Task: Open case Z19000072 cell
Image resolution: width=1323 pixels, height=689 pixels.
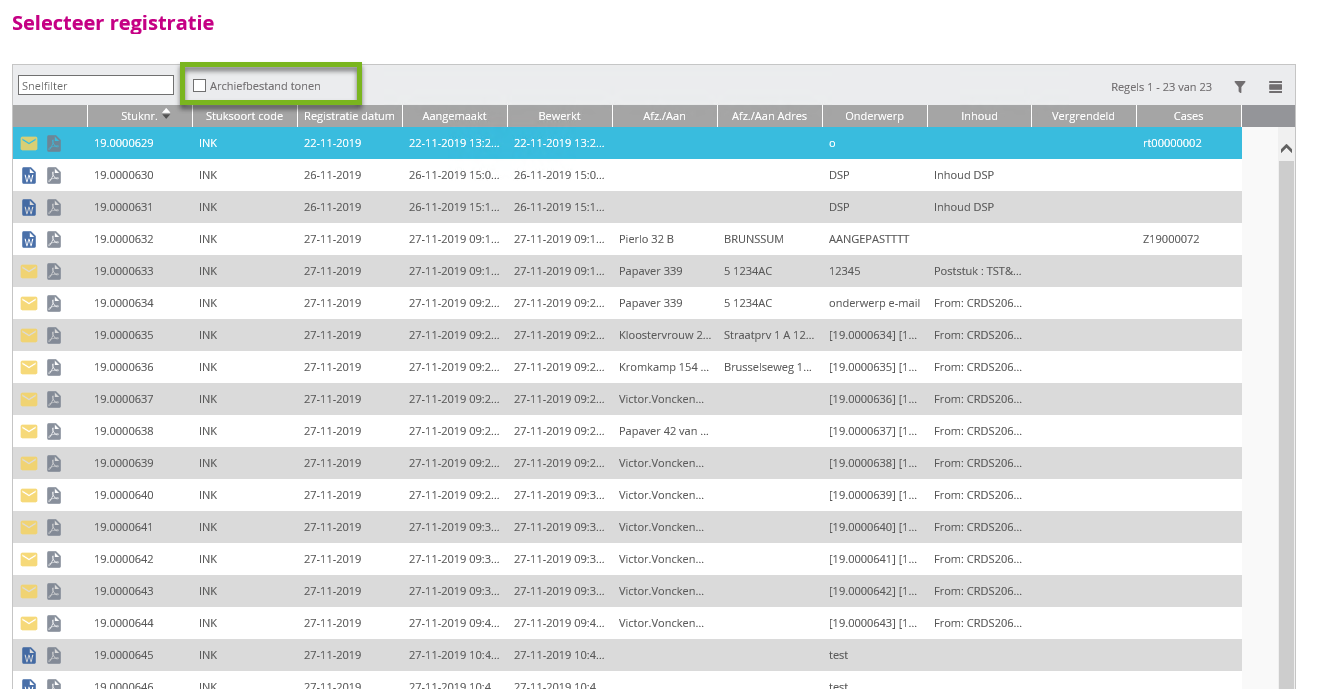Action: tap(1171, 239)
